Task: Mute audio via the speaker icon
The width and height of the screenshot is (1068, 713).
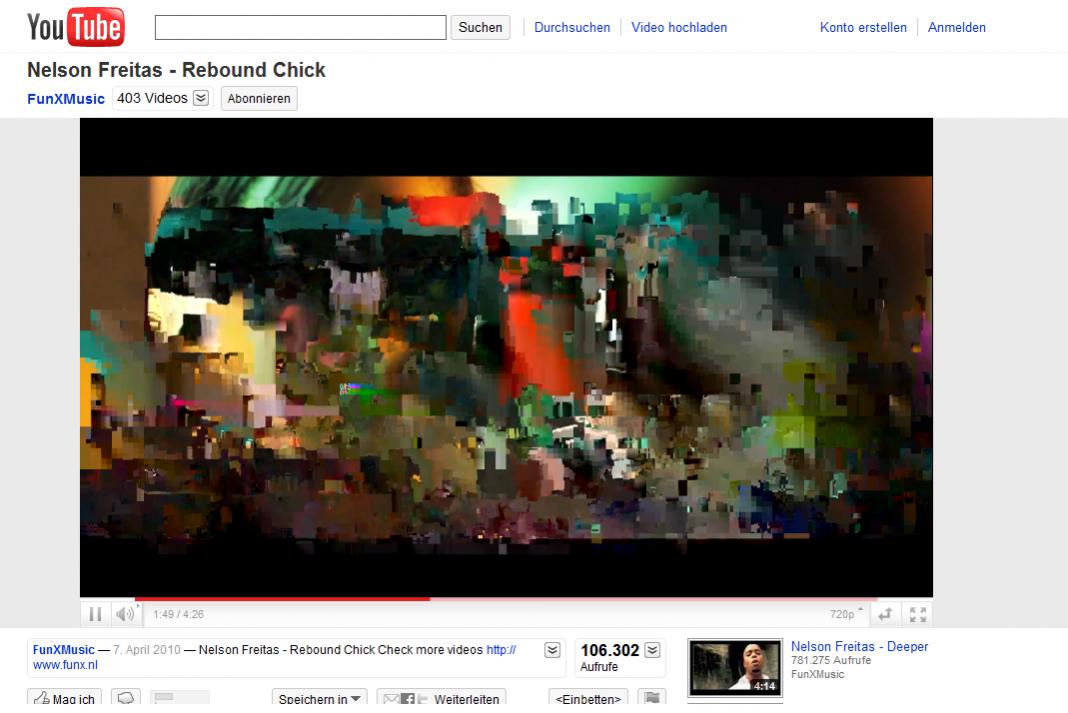Action: click(x=125, y=614)
